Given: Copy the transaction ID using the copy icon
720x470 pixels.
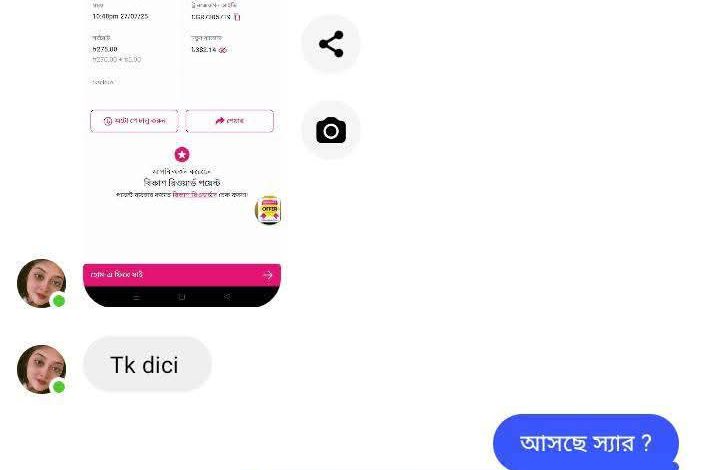Looking at the screenshot, I should click(237, 17).
